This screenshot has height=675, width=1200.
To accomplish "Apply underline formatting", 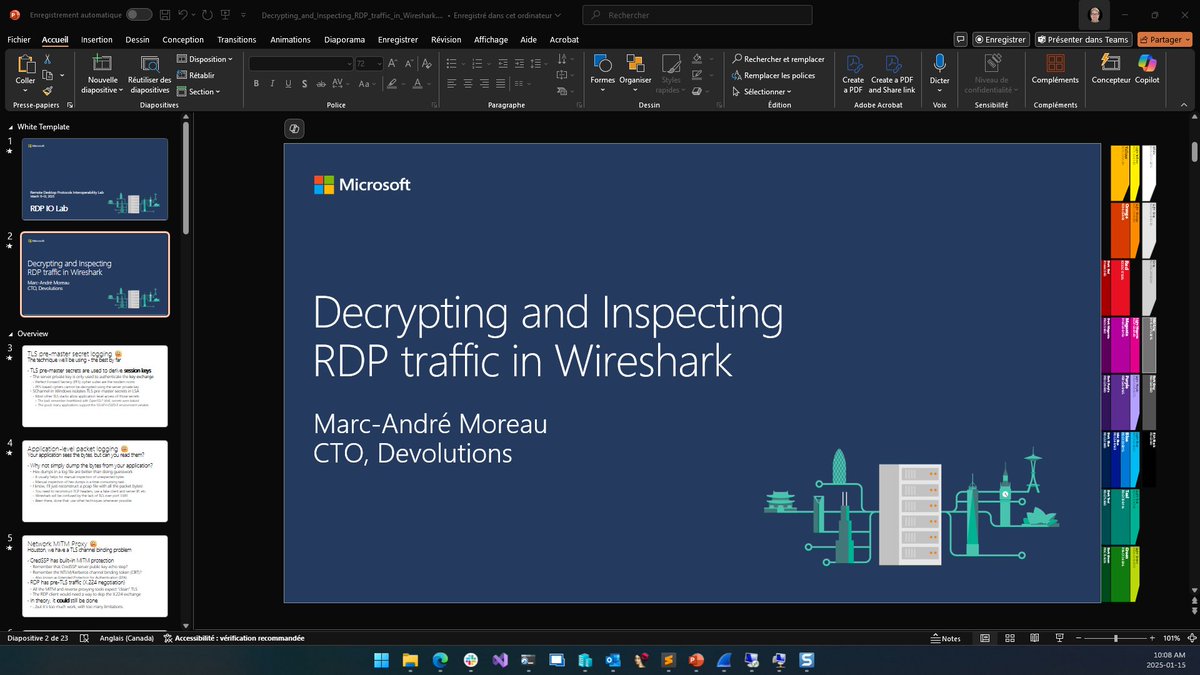I will pos(289,83).
